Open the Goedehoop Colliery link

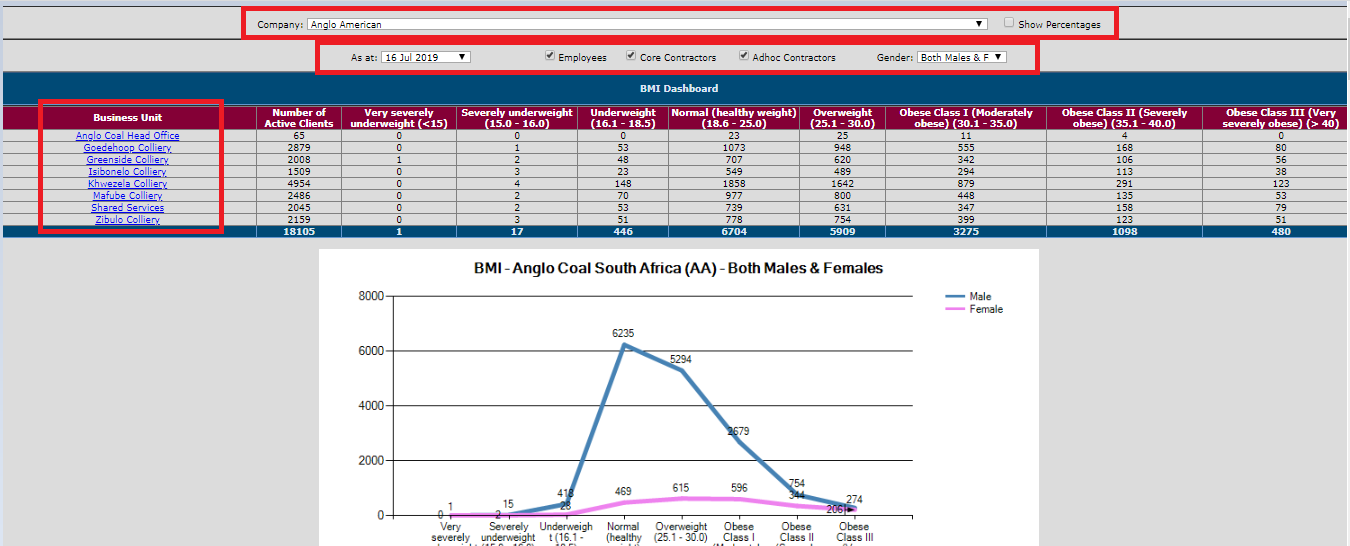(128, 148)
